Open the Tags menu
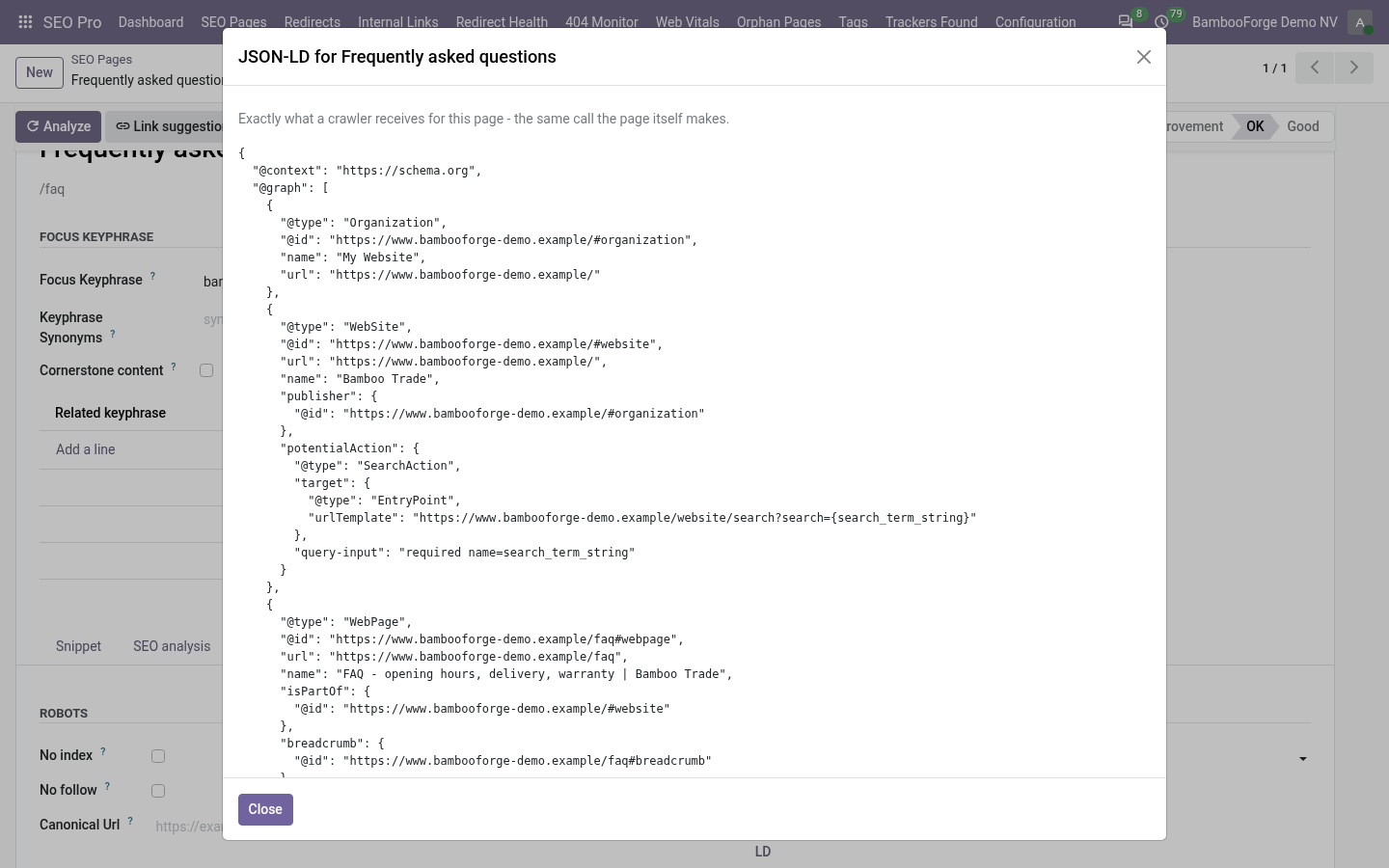Viewport: 1389px width, 868px height. pyautogui.click(x=854, y=22)
